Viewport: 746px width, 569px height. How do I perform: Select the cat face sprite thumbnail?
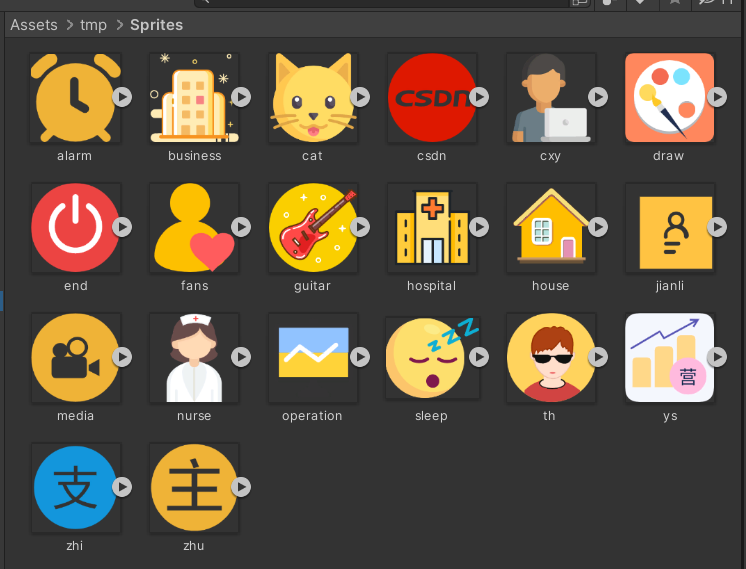click(313, 98)
